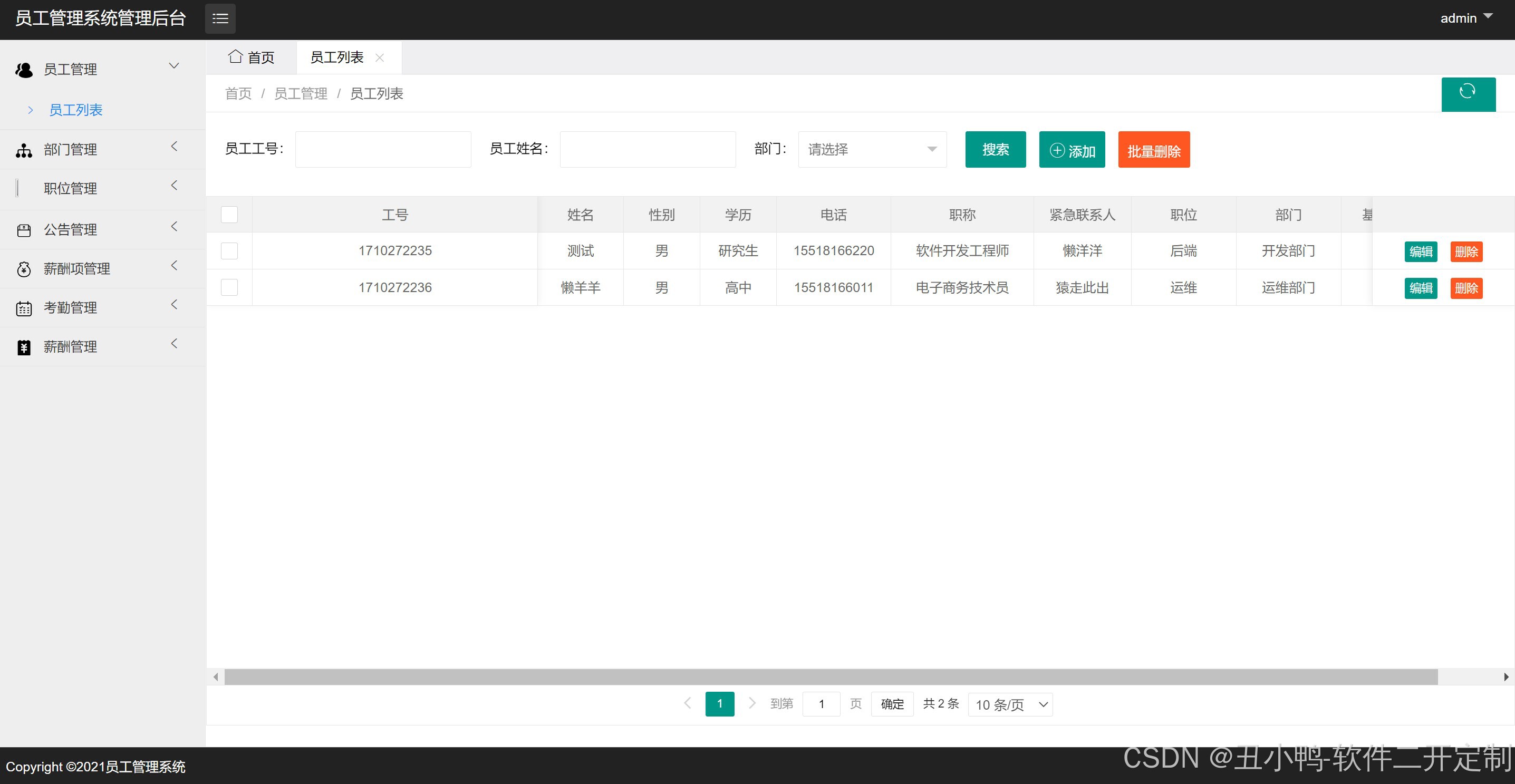The height and width of the screenshot is (784, 1515).
Task: Toggle the select-all header checkbox
Action: [229, 215]
